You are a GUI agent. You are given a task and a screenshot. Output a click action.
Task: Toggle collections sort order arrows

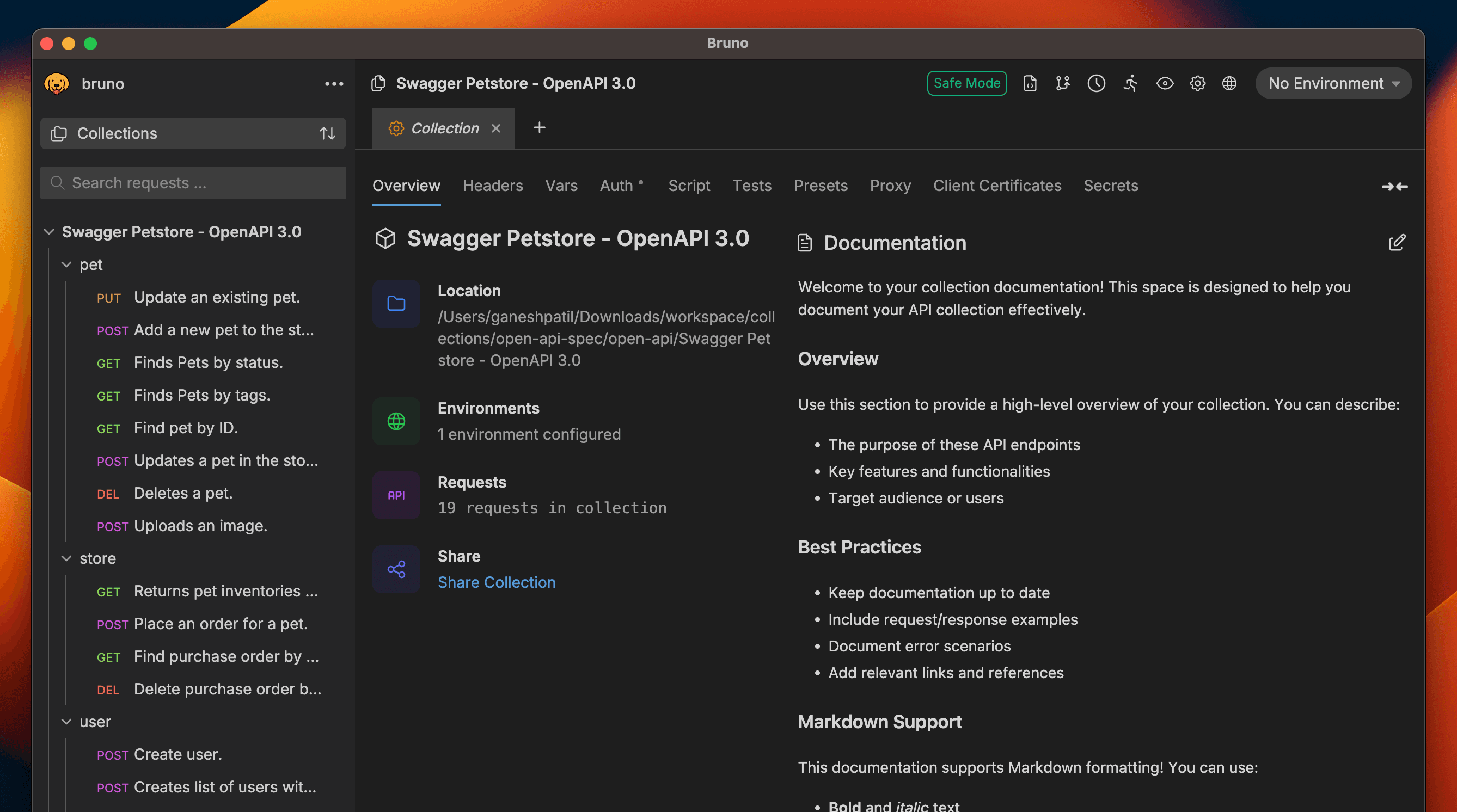[x=328, y=133]
